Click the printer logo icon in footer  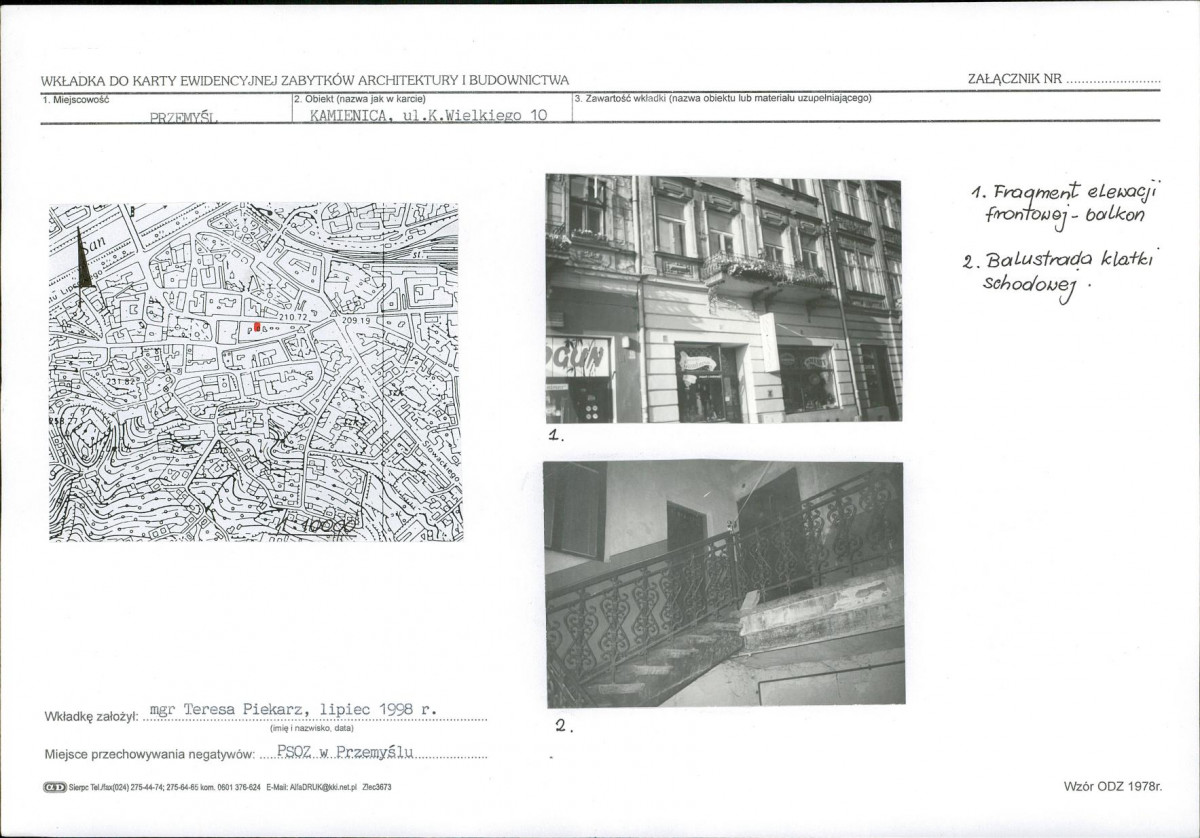54,788
